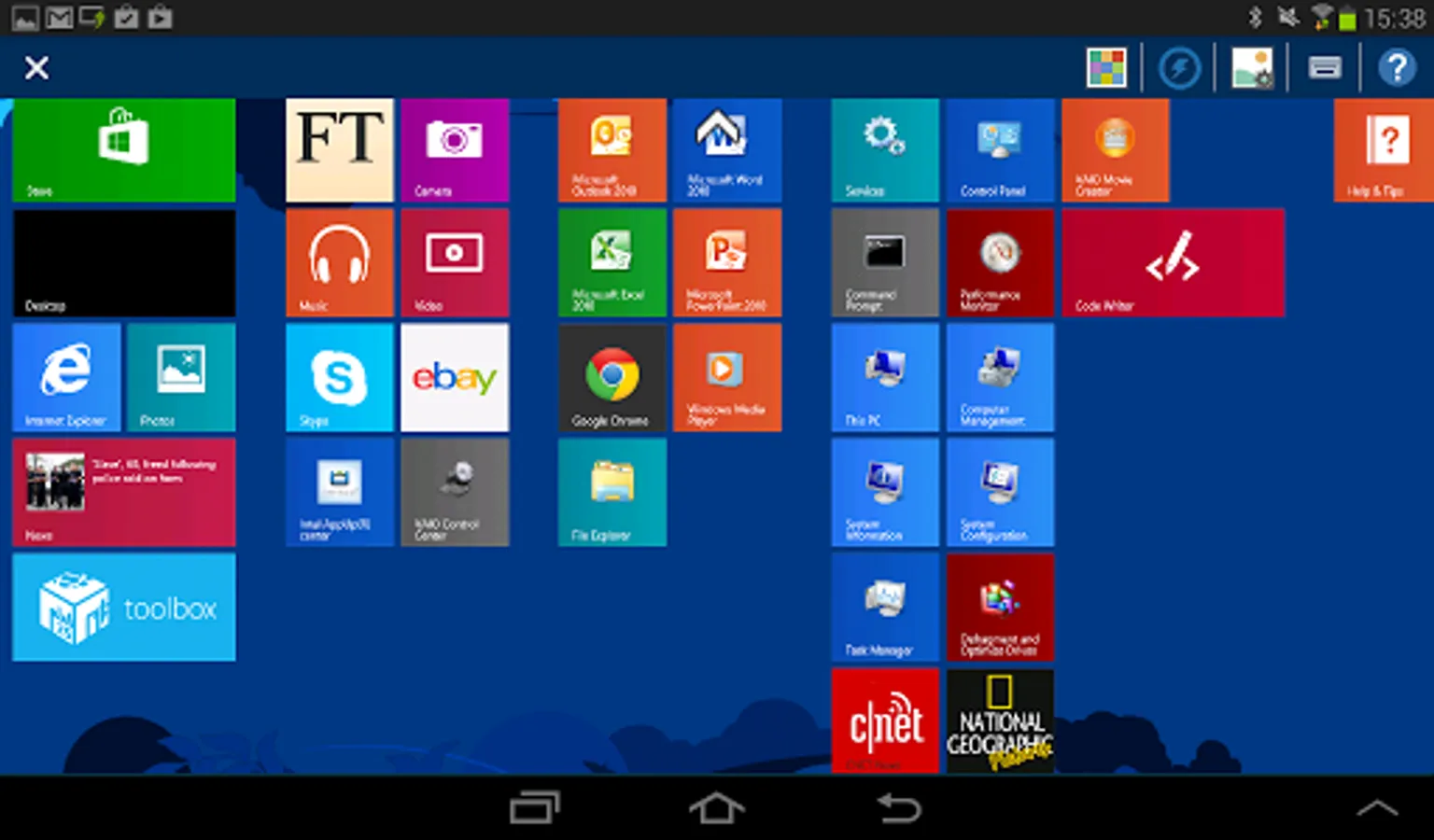Open the toolbox tile
The image size is (1434, 840).
click(x=124, y=608)
